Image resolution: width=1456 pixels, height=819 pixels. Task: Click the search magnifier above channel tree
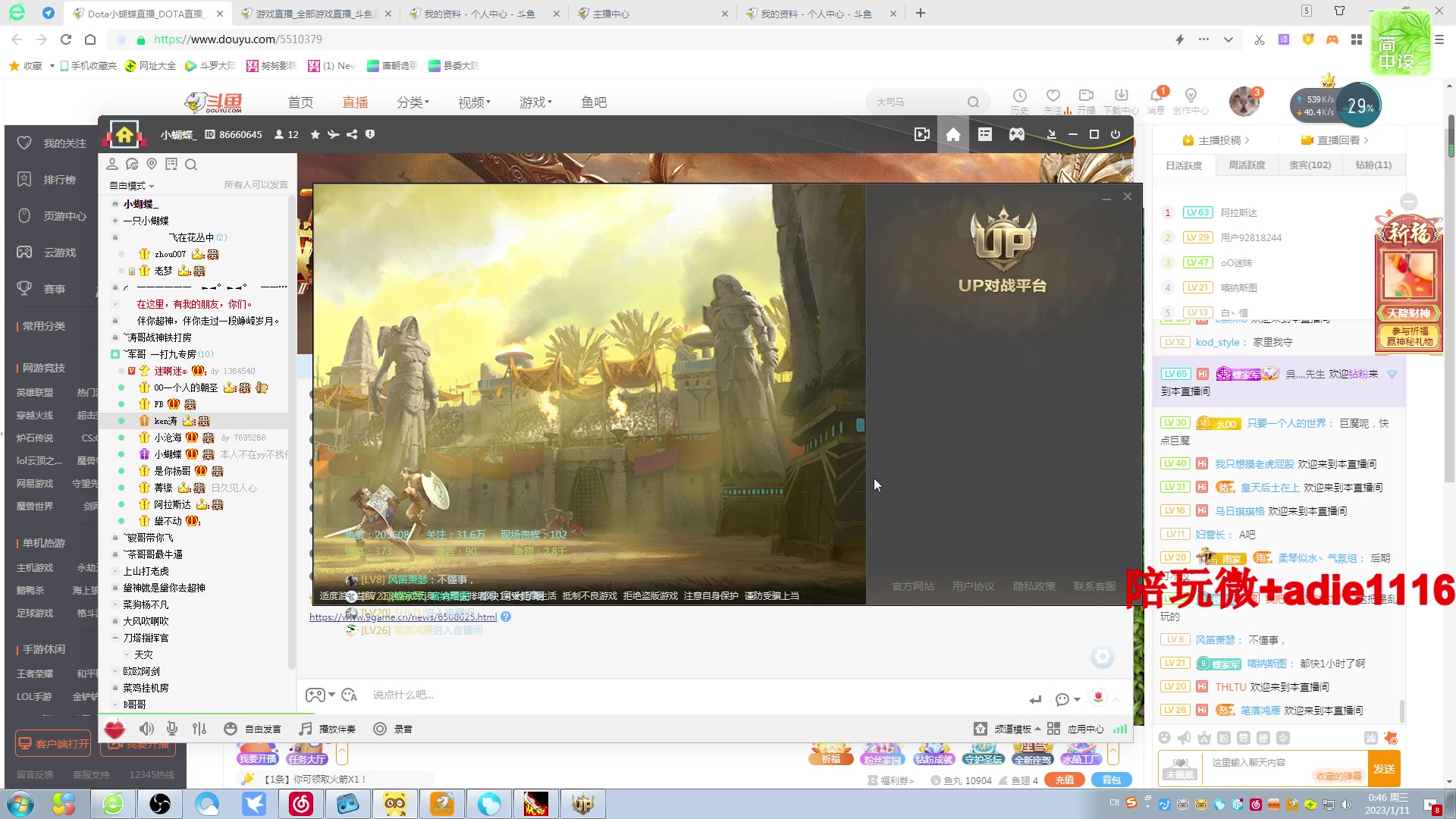191,164
